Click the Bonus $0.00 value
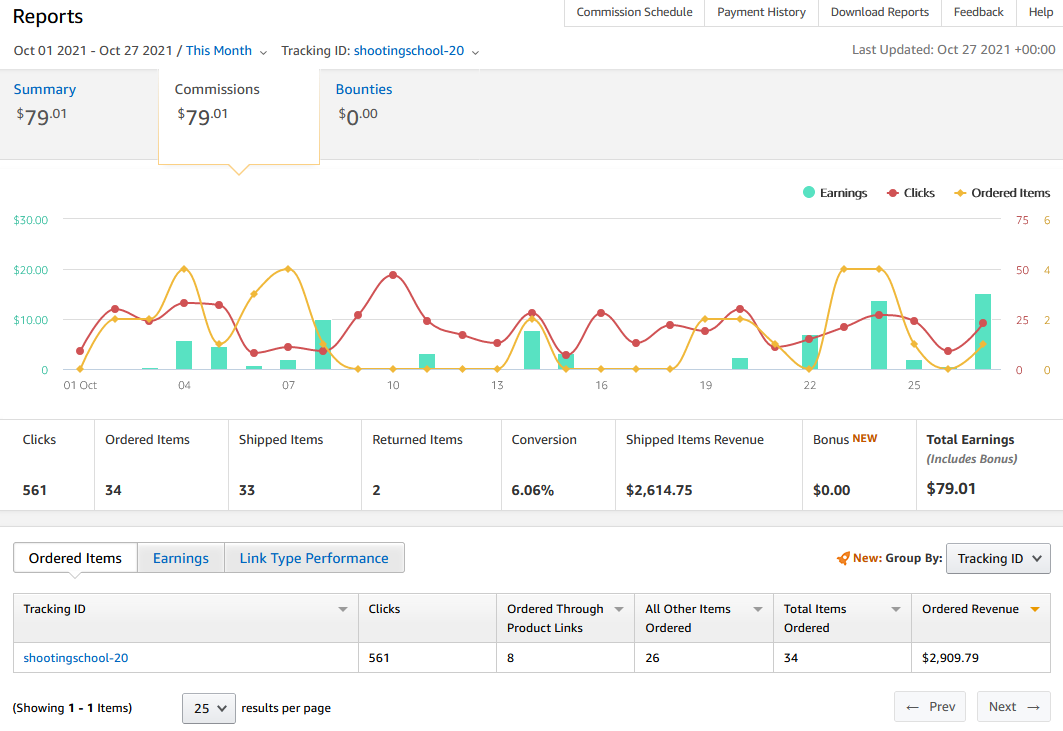The width and height of the screenshot is (1063, 731). (x=831, y=490)
